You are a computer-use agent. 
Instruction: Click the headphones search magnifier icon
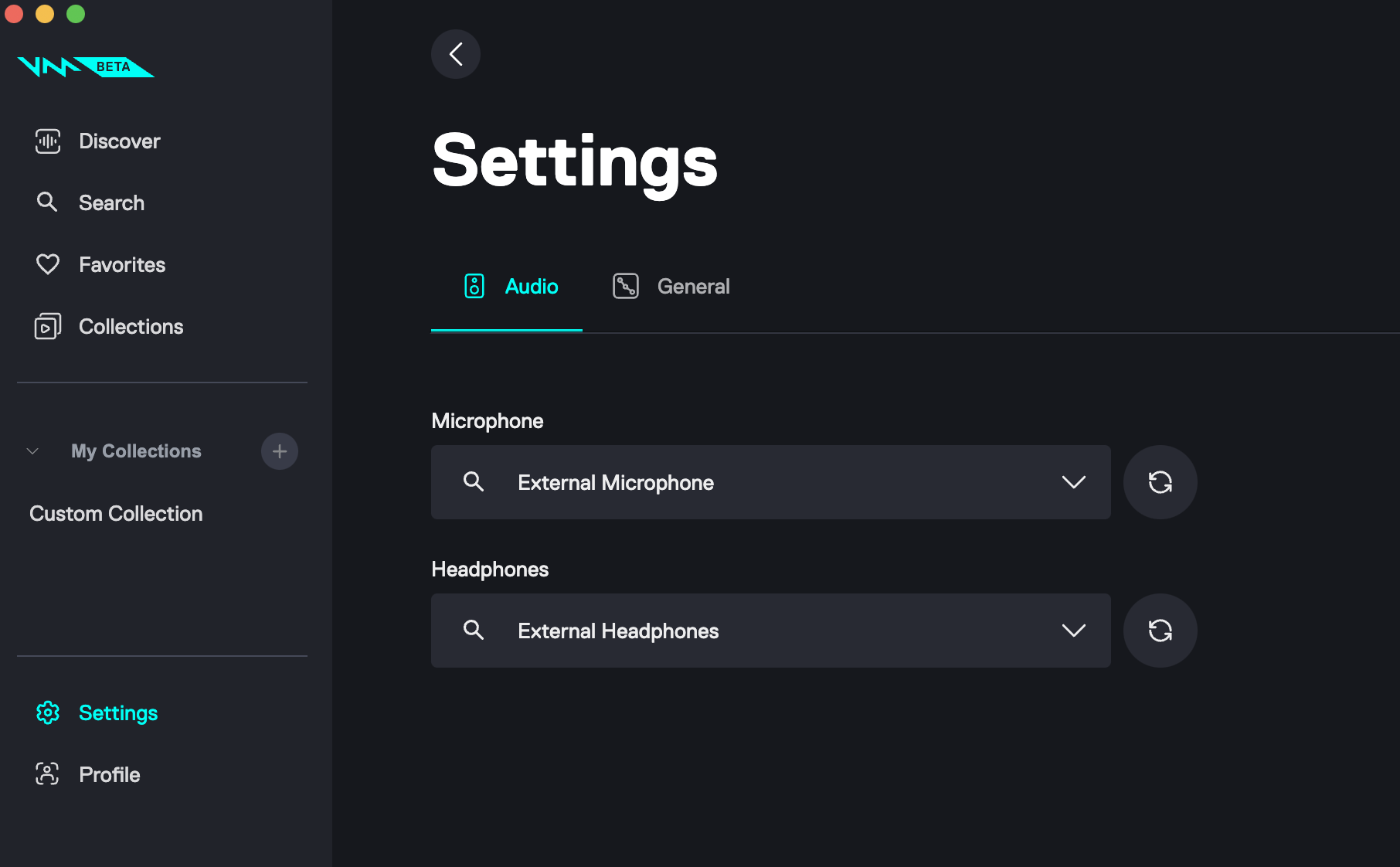[474, 631]
